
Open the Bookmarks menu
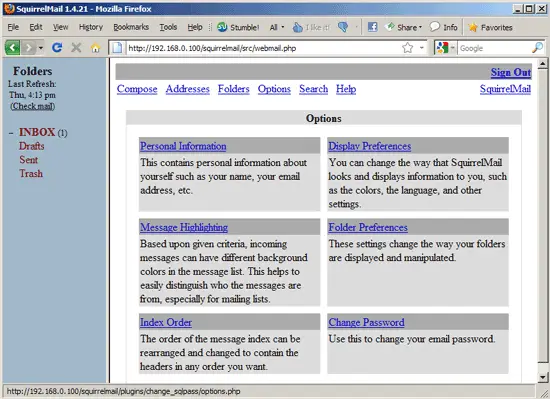[131, 27]
